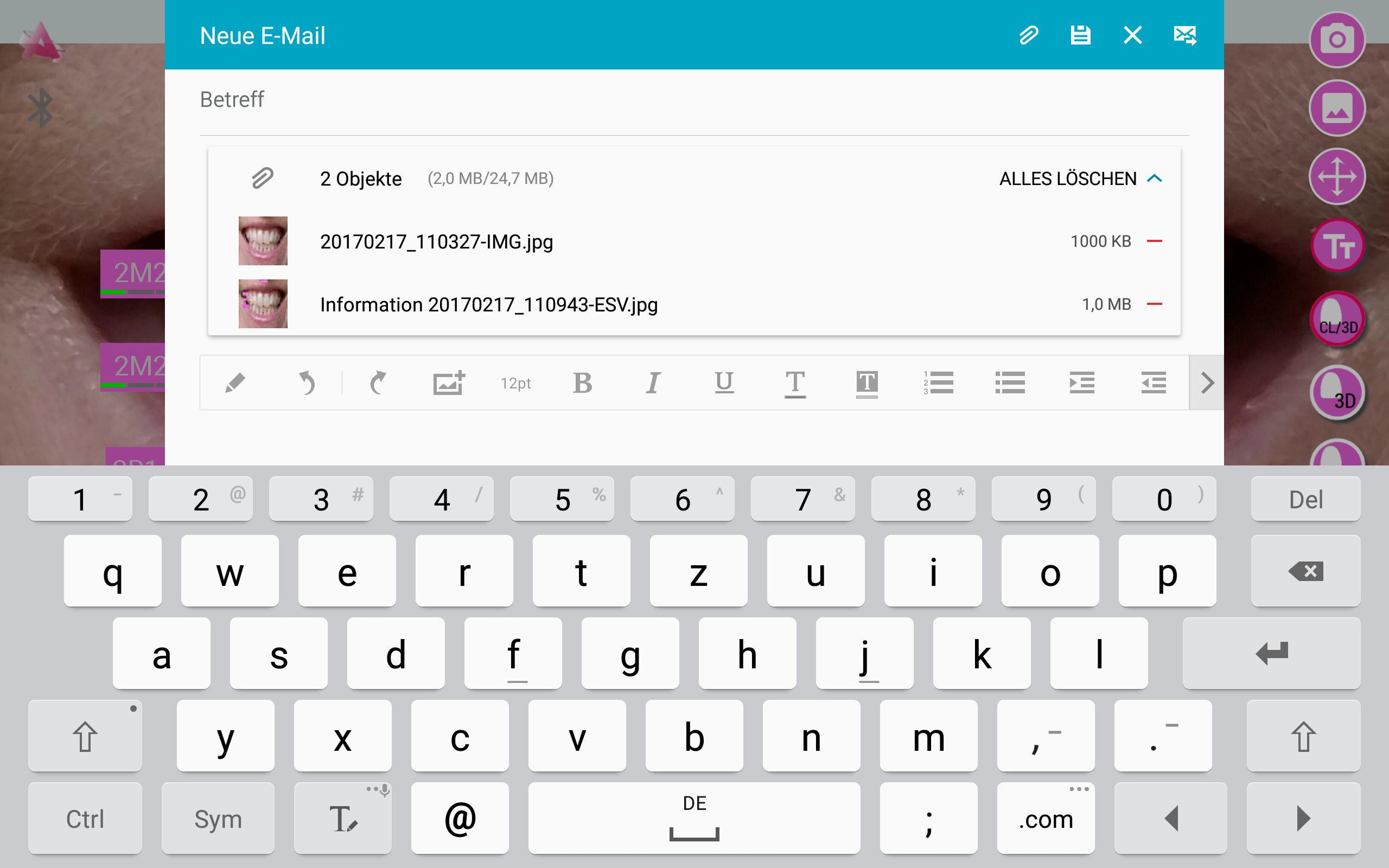
Task: Click the attach file paperclip icon in header
Action: (x=1028, y=36)
